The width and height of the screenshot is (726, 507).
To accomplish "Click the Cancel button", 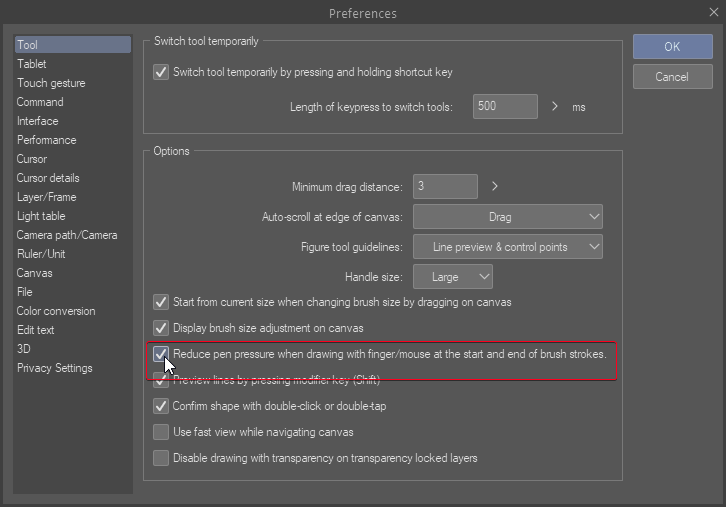I will pos(671,77).
